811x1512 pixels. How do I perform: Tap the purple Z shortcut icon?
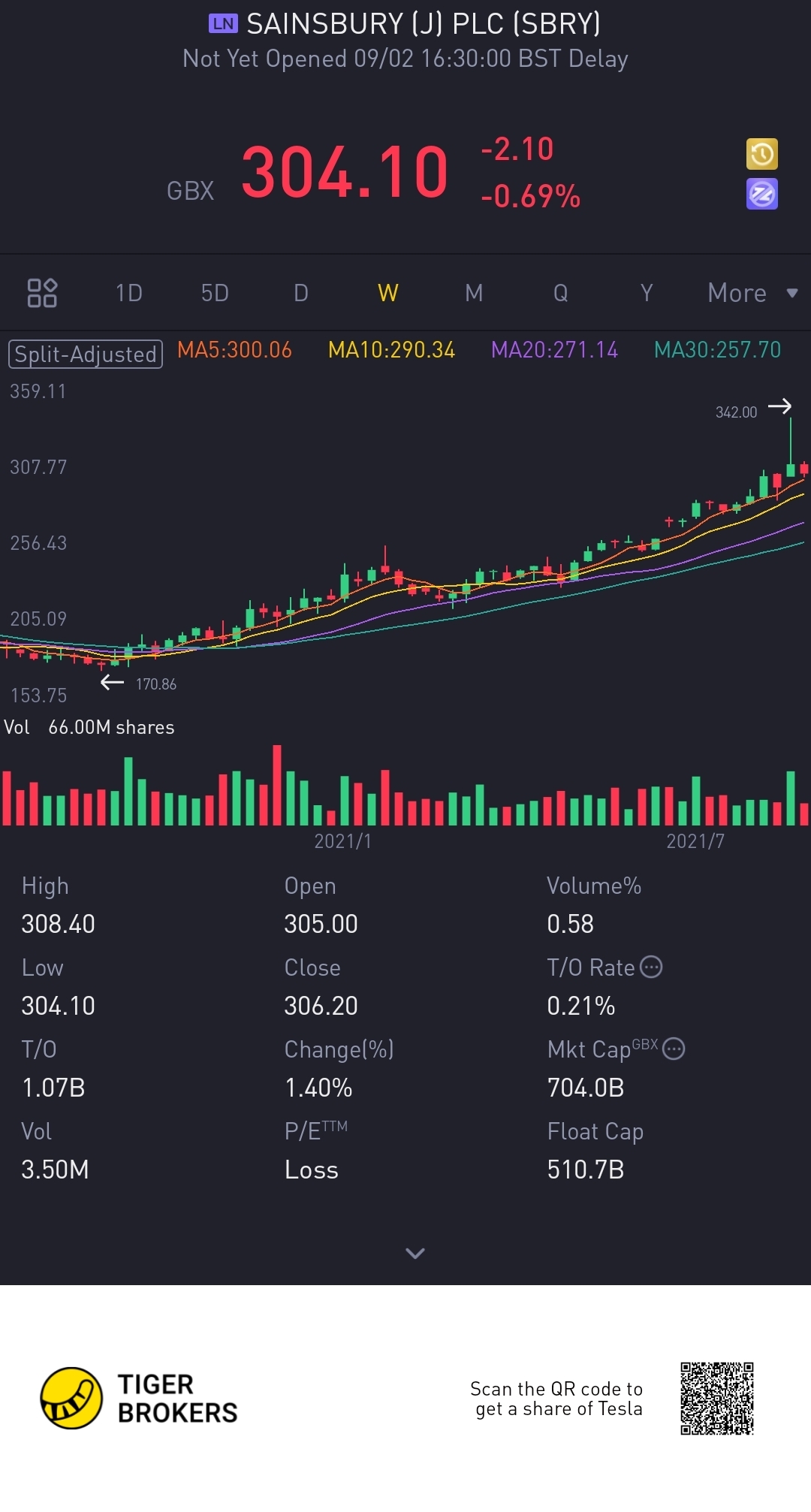(x=761, y=195)
